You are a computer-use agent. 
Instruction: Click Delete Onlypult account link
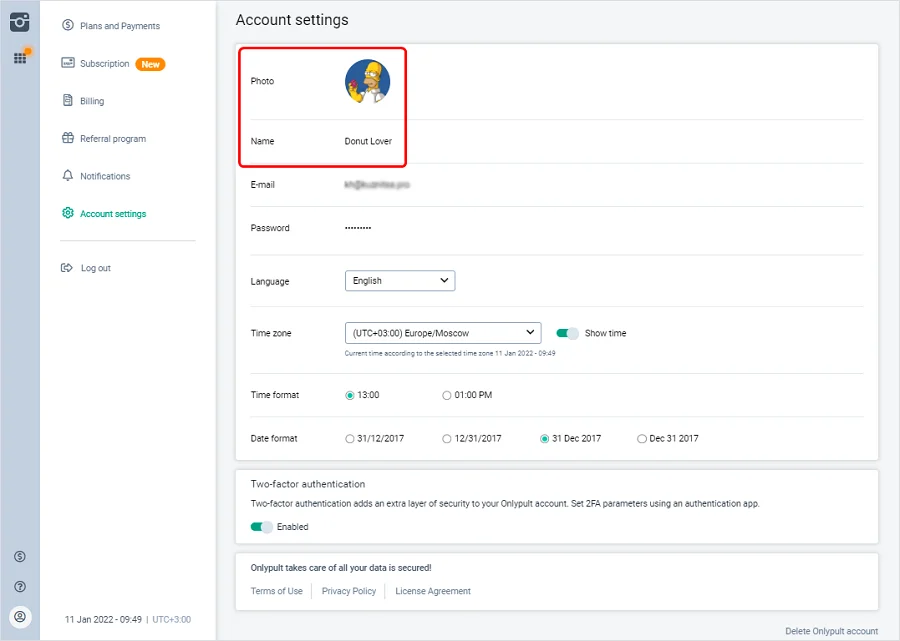point(831,631)
